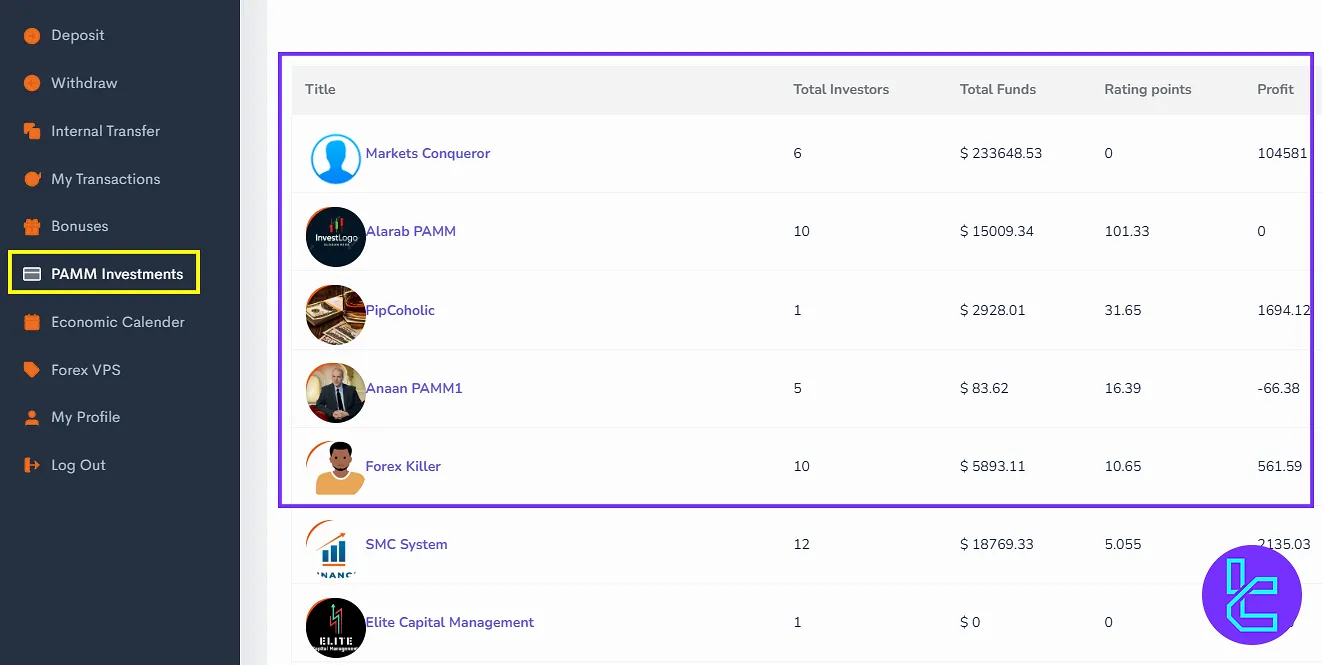Click the -66.38 profit value

pyautogui.click(x=1278, y=388)
